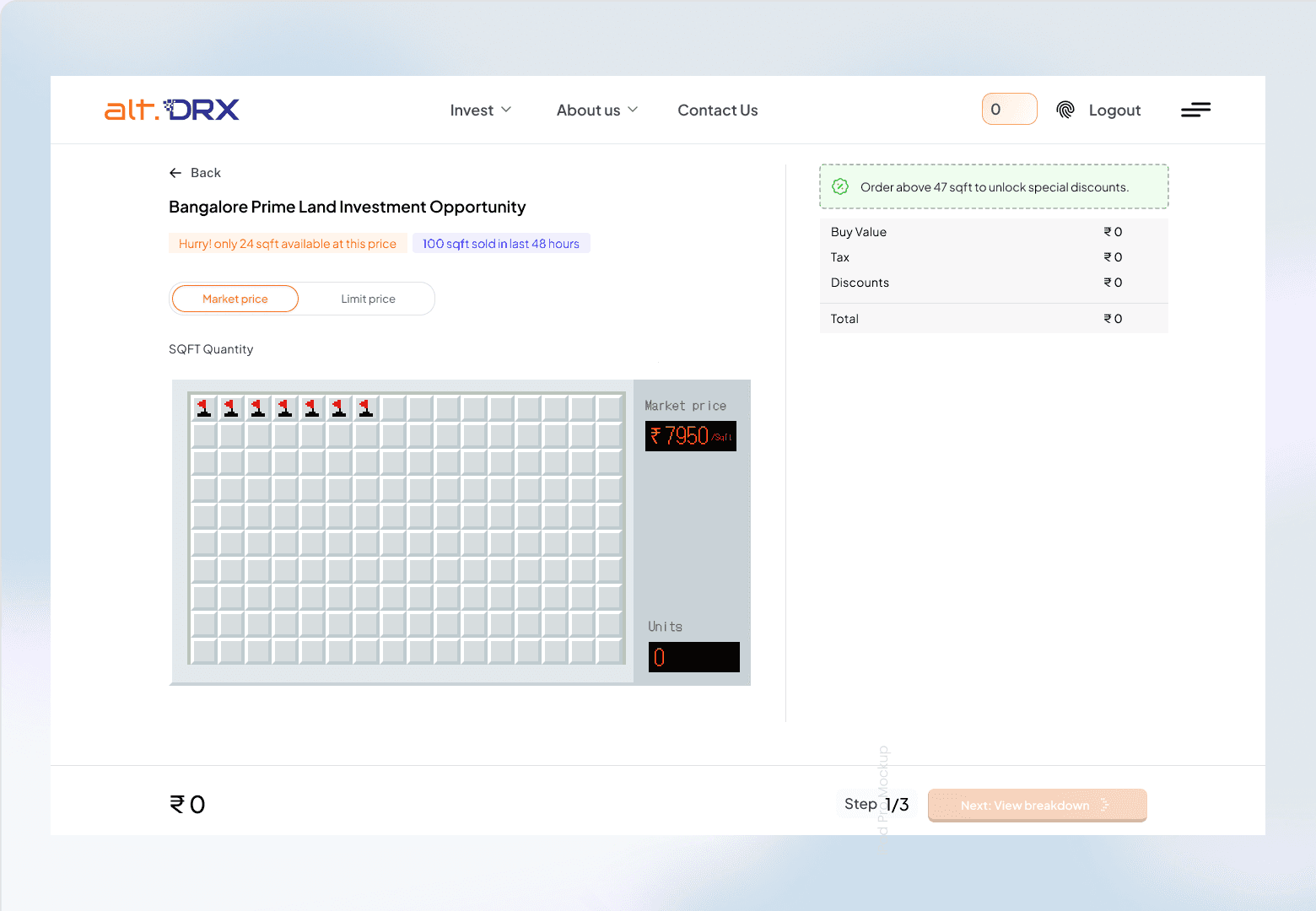Click the 'Order above 47 sqft' discount banner

[994, 186]
